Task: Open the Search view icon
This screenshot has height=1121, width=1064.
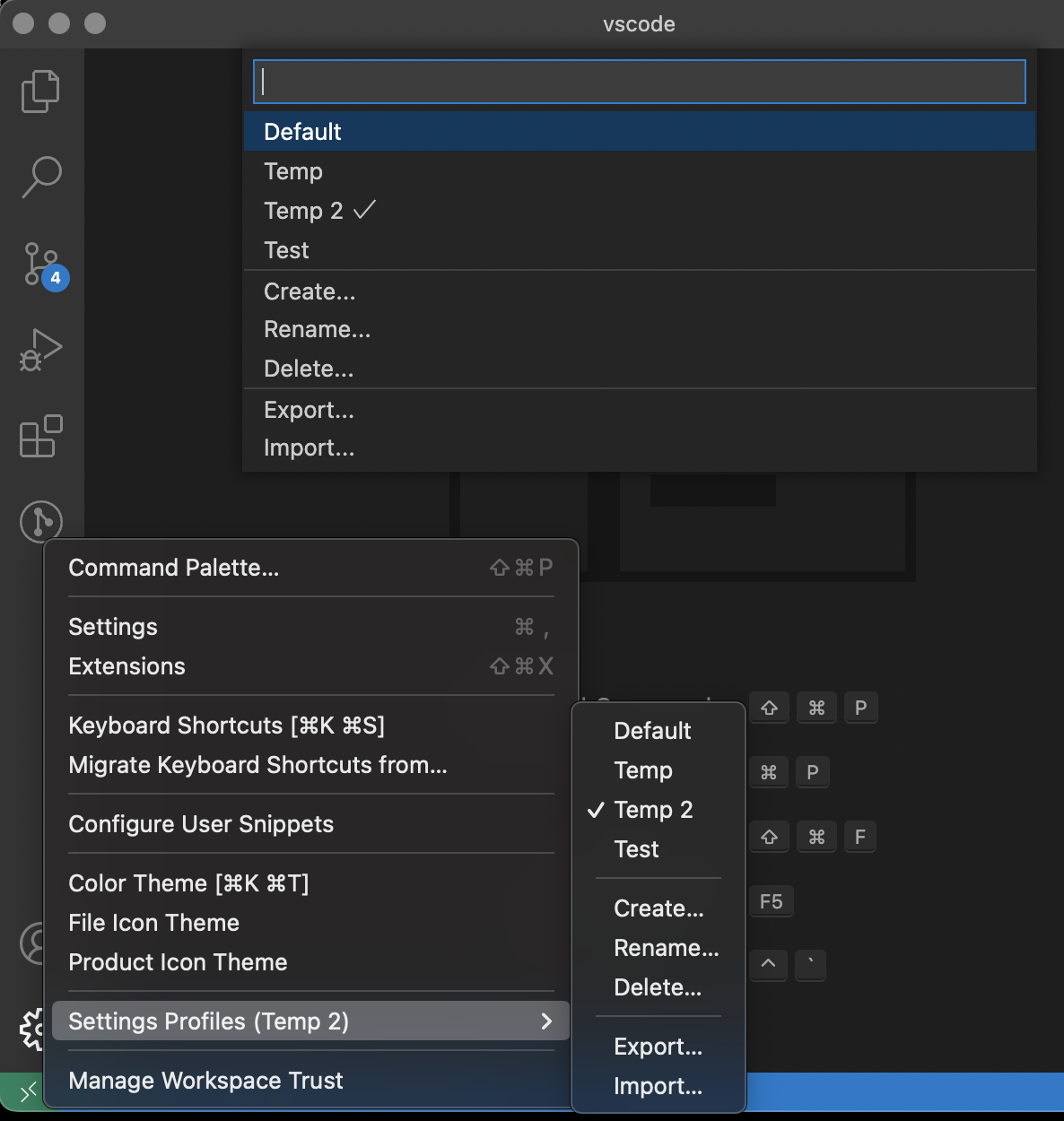Action: [39, 178]
